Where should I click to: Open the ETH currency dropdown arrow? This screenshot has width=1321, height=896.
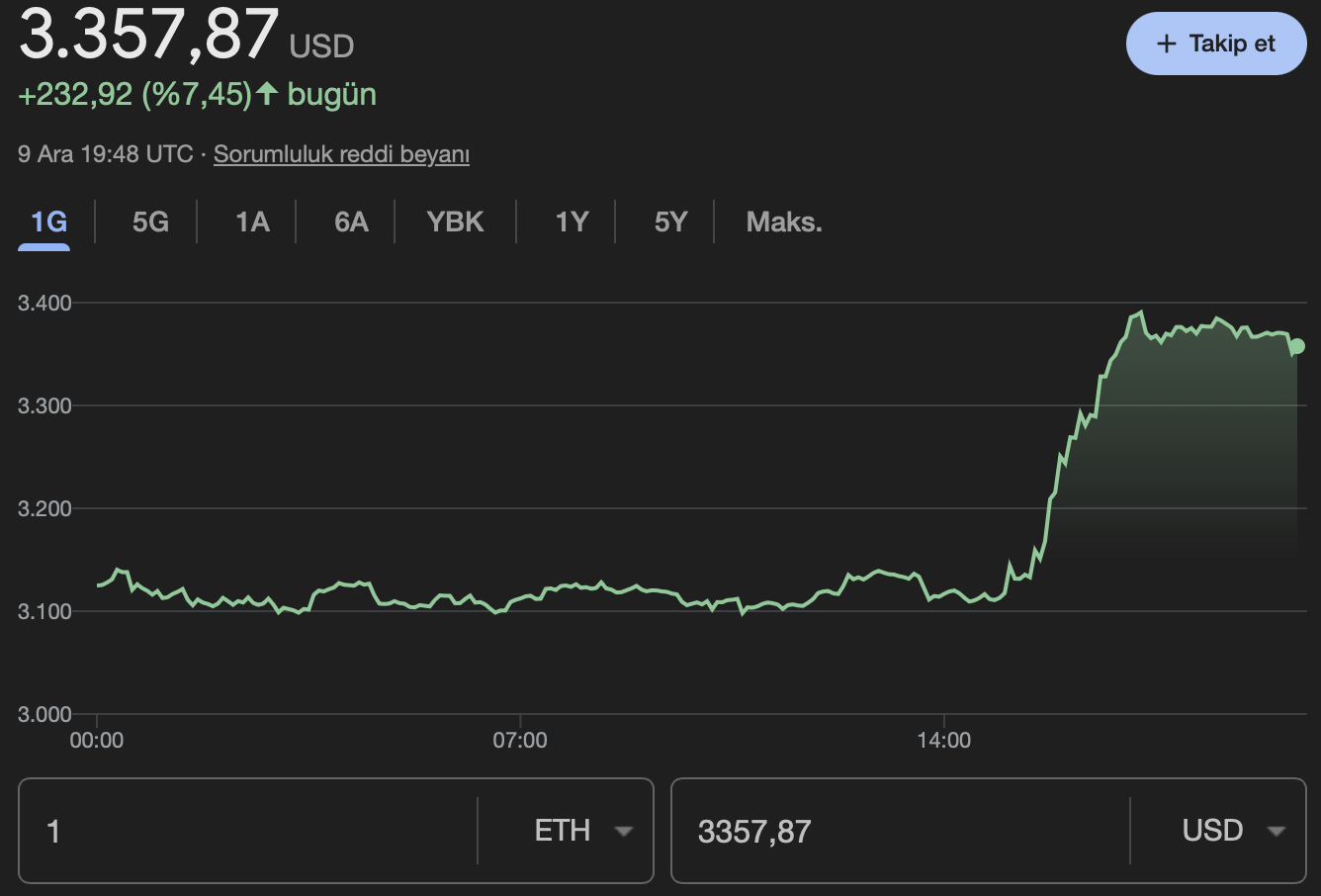623,831
